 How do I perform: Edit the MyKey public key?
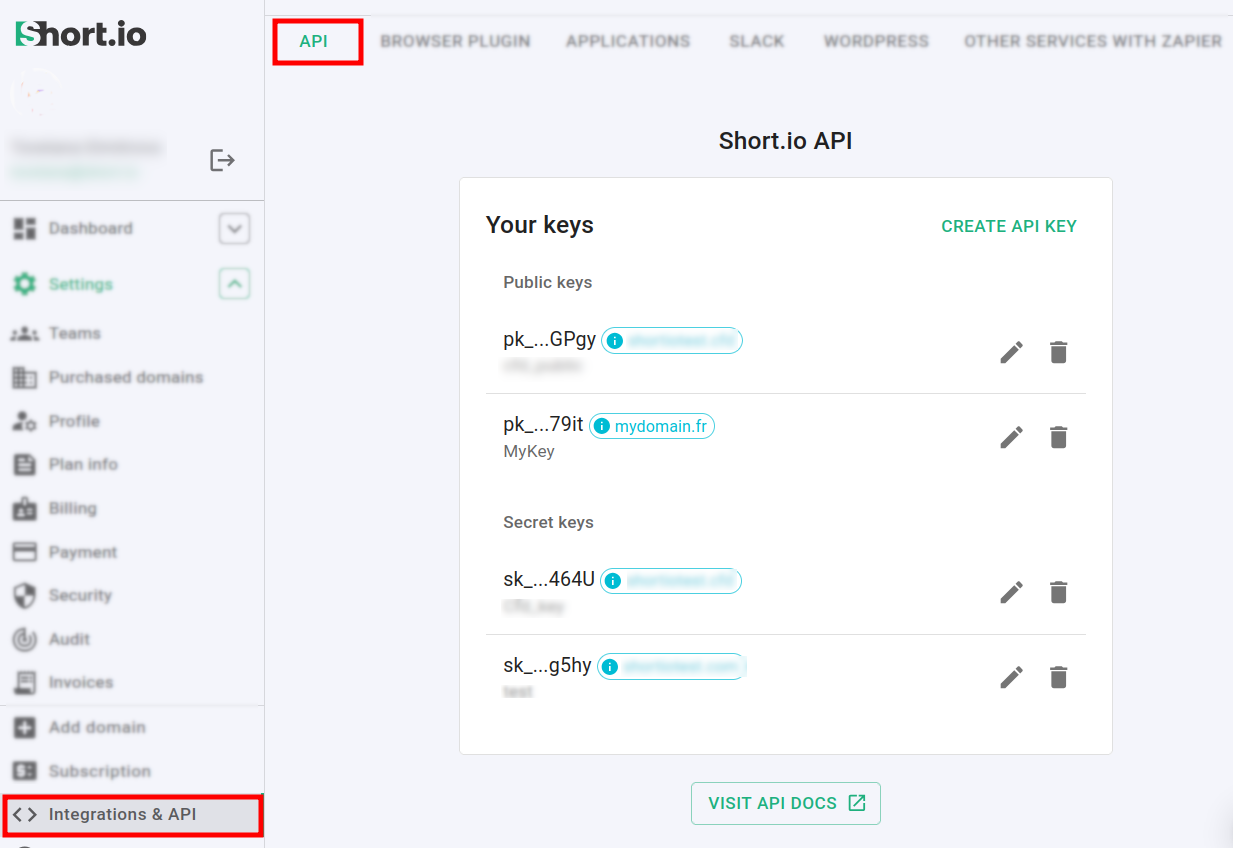click(1011, 437)
